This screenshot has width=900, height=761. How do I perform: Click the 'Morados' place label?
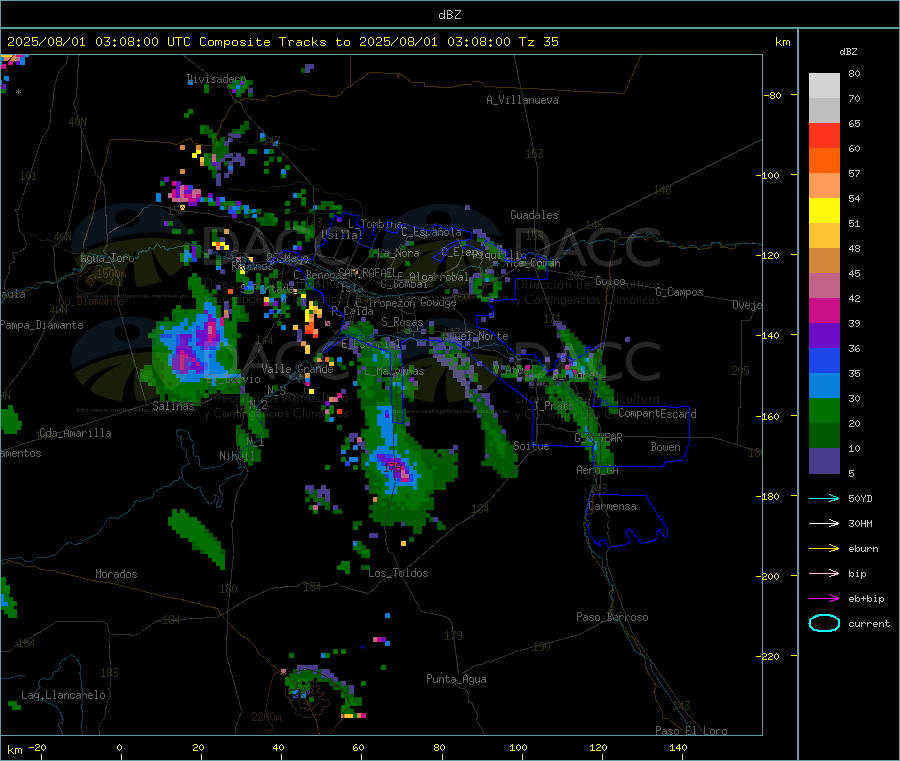(116, 574)
